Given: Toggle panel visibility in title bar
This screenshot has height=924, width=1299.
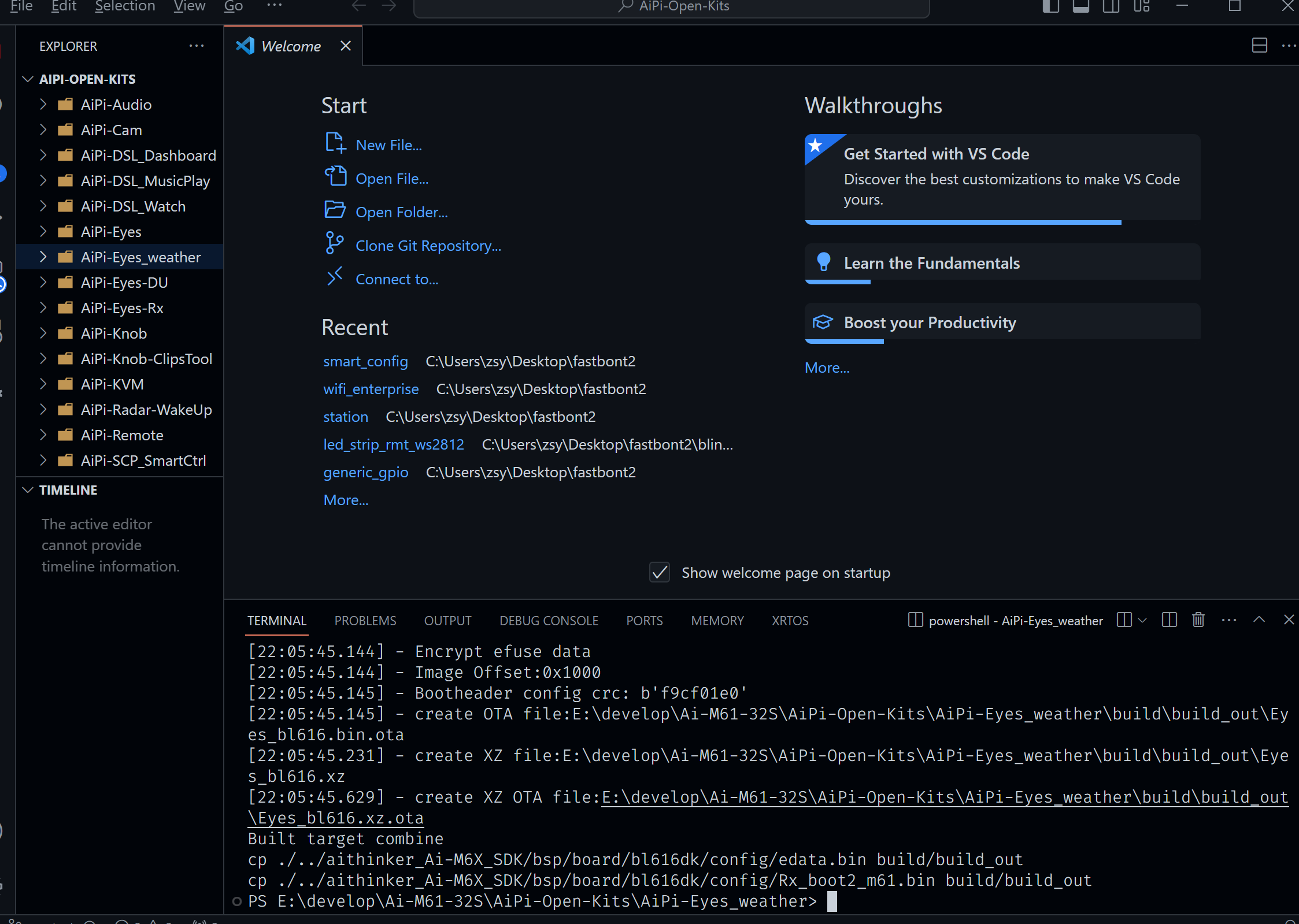Looking at the screenshot, I should (x=1080, y=6).
